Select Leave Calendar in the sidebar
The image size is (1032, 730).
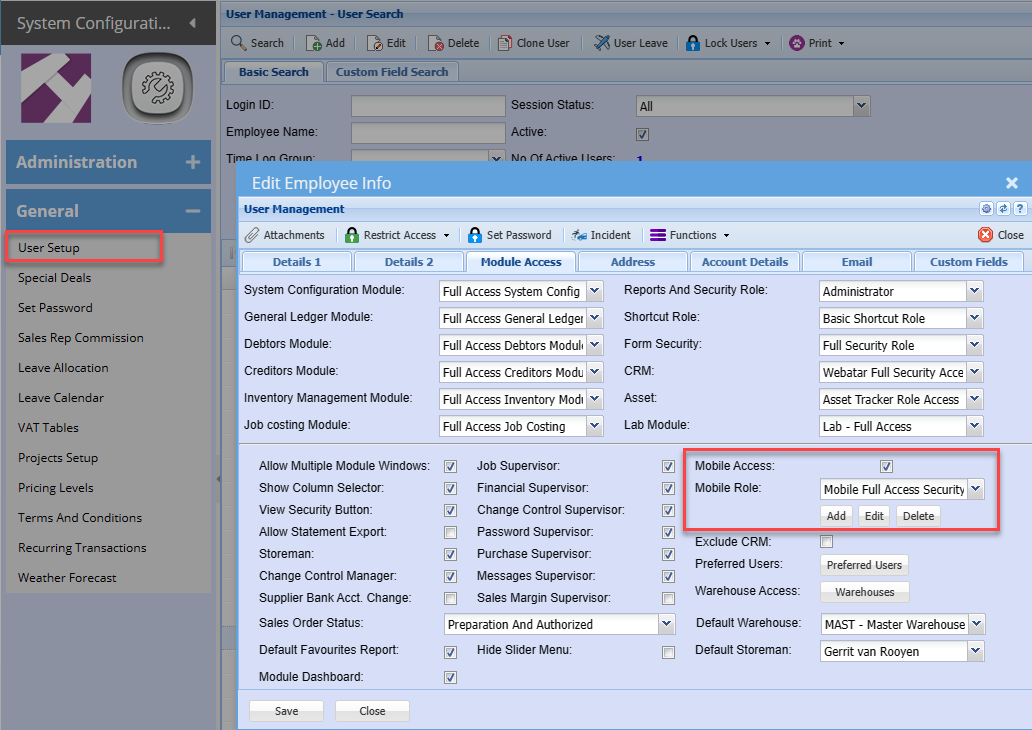click(x=63, y=398)
